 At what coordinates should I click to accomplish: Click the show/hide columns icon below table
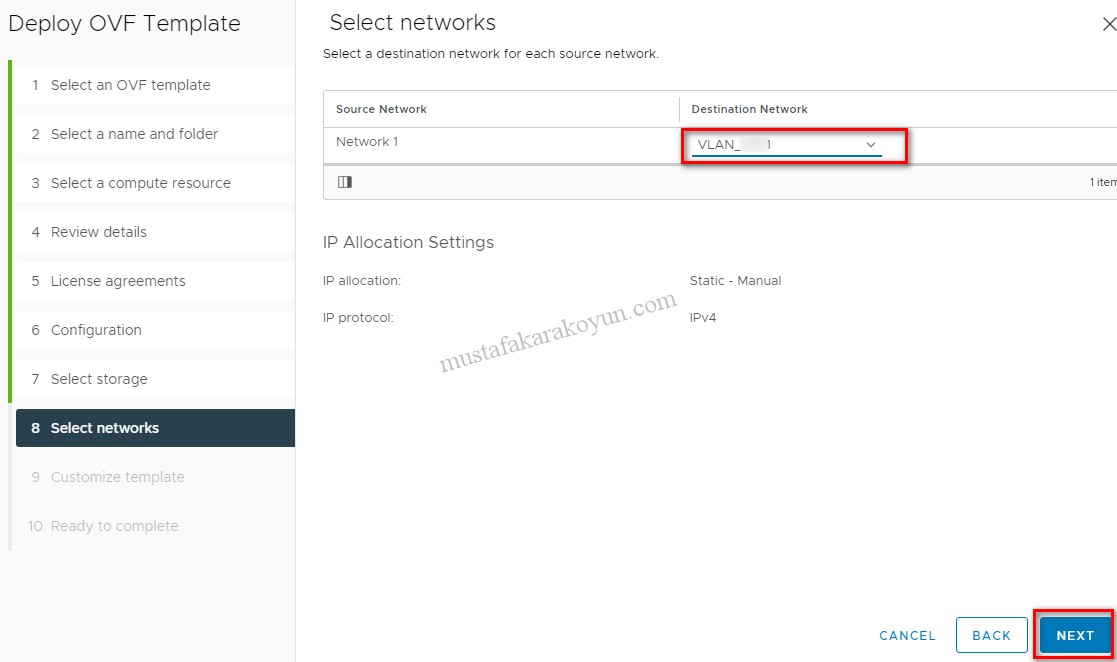click(x=345, y=182)
